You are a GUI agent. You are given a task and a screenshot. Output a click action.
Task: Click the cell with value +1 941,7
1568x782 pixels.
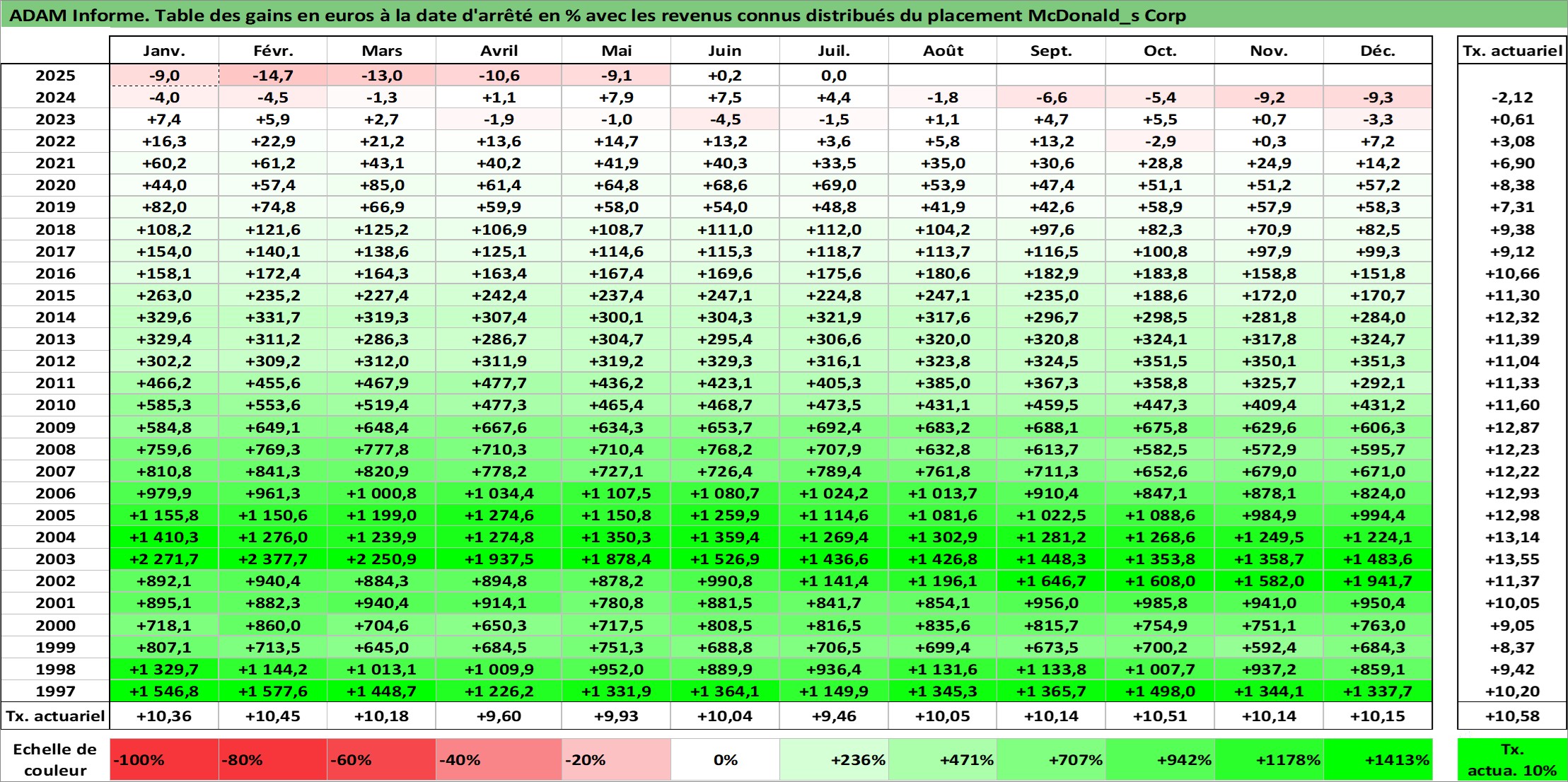click(1378, 581)
